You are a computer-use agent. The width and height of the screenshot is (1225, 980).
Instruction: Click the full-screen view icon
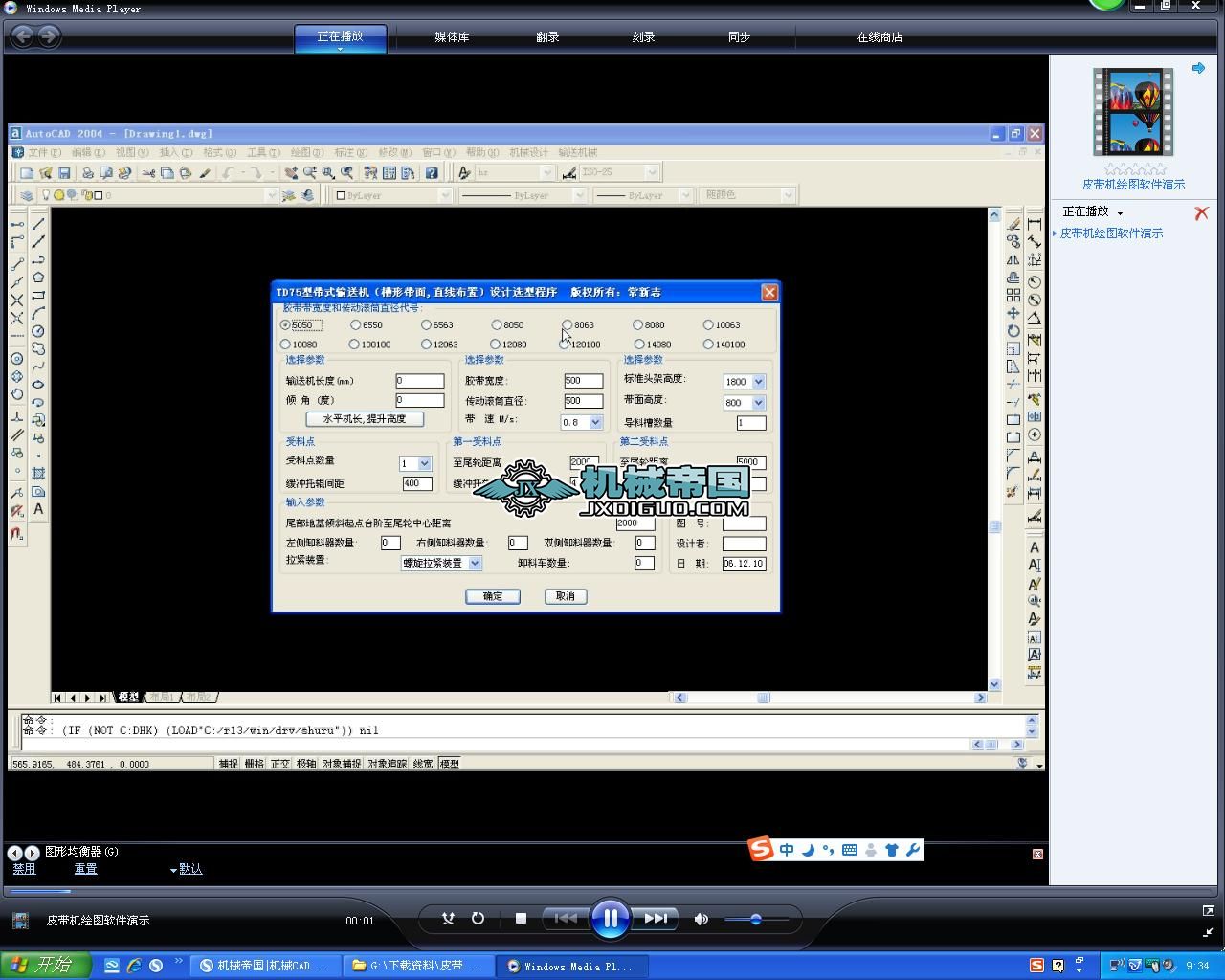click(1208, 911)
